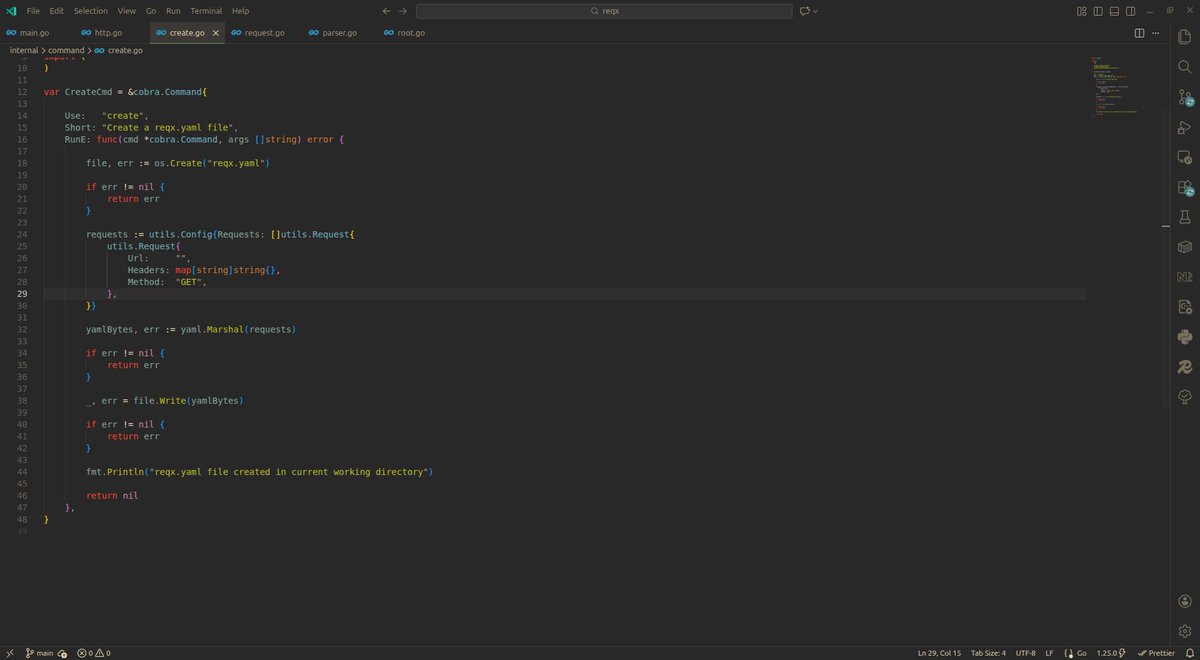
Task: Open the Explorer view in activity bar
Action: pyautogui.click(x=1185, y=37)
